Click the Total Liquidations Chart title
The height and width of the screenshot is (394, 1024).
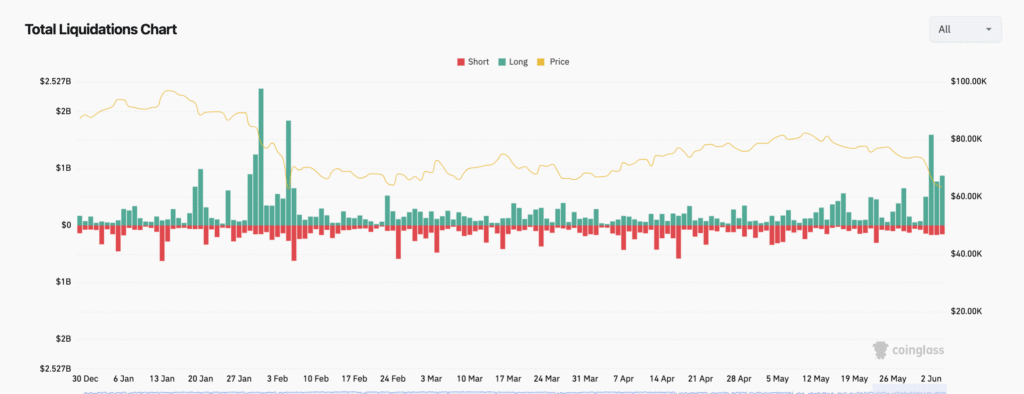point(101,29)
